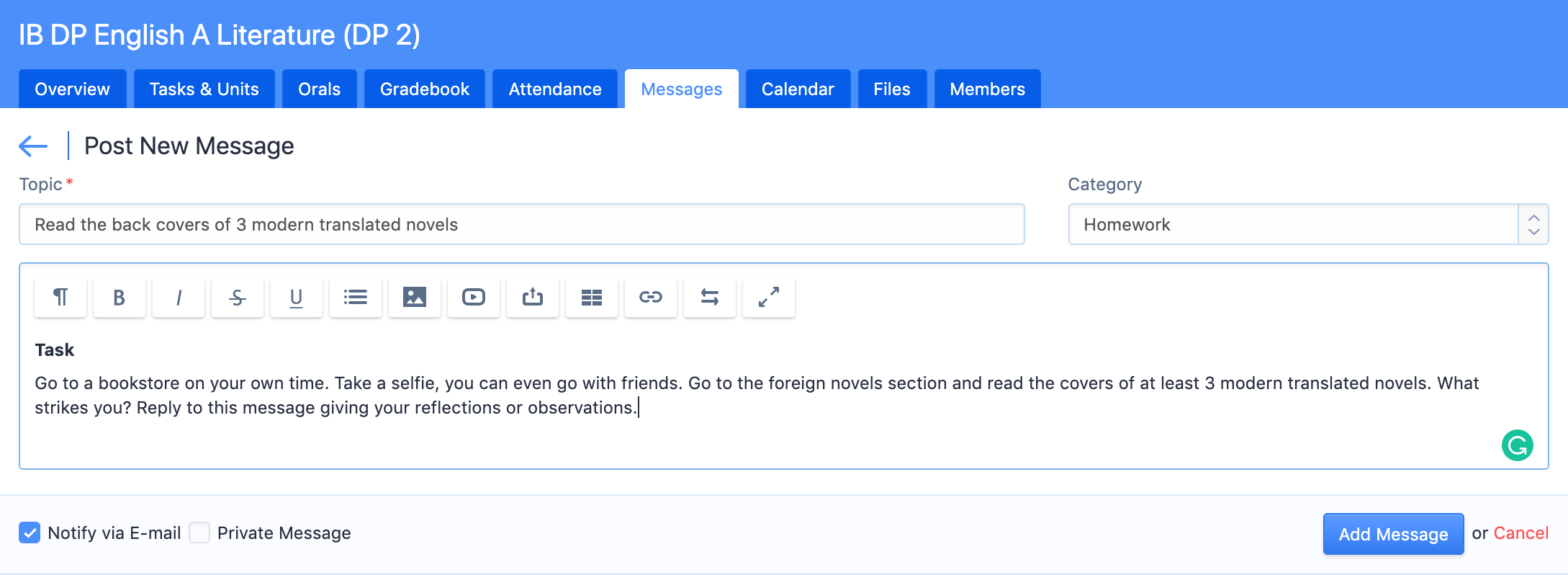The image size is (1568, 575).
Task: Insert a bulleted list
Action: point(356,297)
